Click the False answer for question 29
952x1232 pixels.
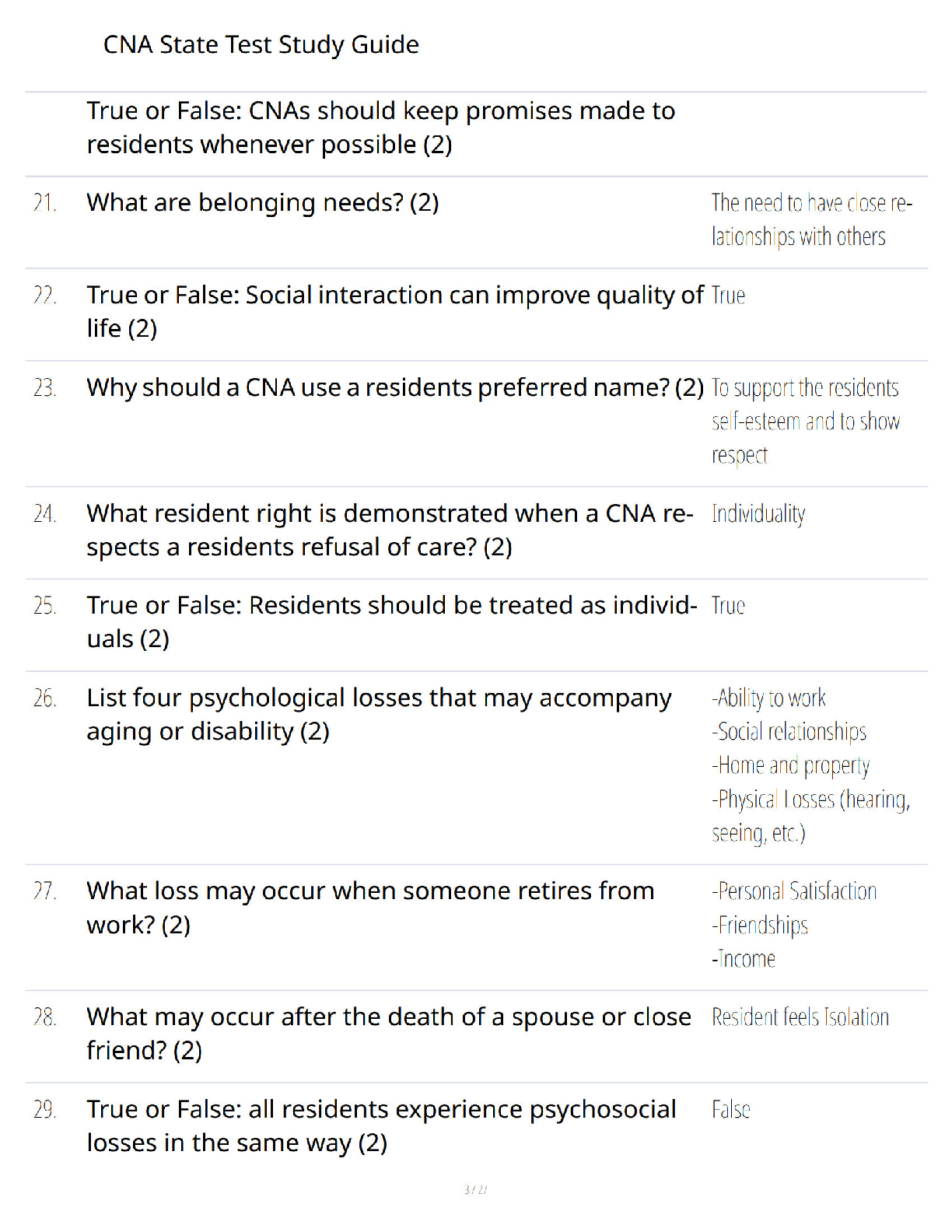[731, 1110]
